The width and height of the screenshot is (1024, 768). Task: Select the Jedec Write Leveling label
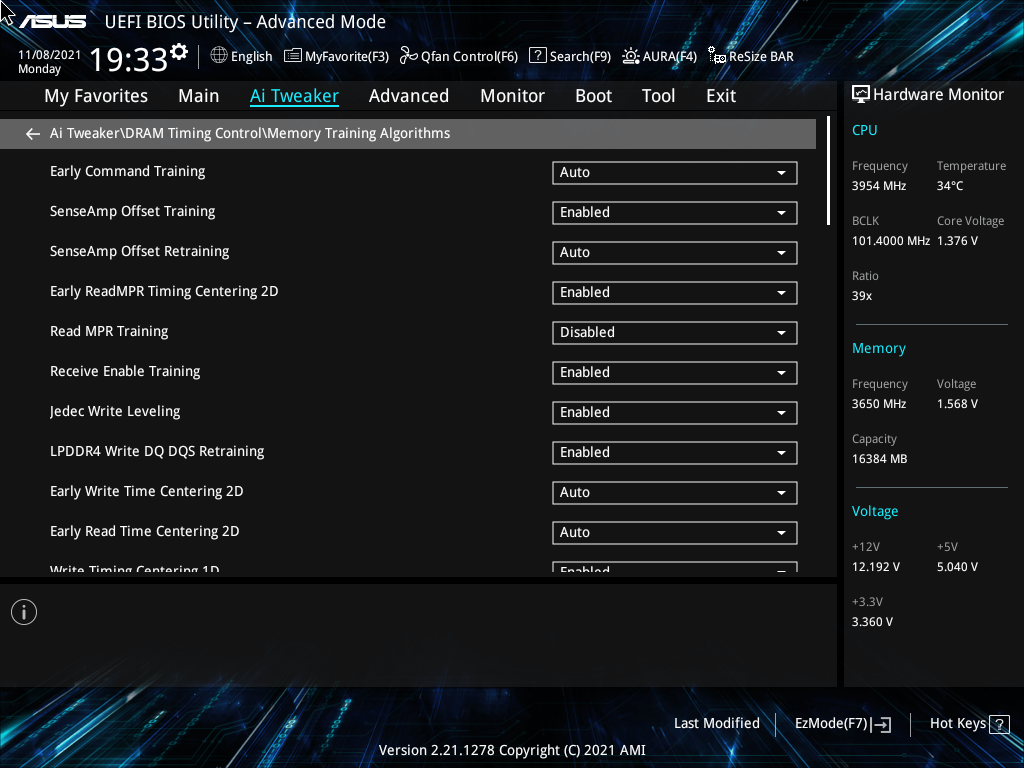pyautogui.click(x=115, y=411)
